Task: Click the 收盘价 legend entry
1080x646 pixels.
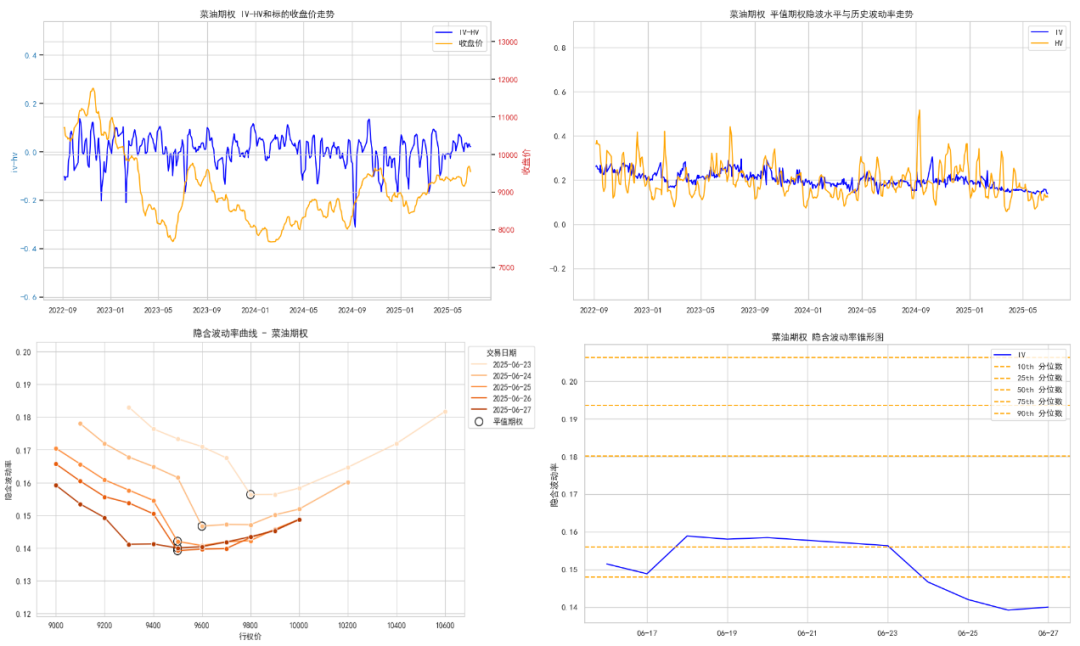Action: [x=459, y=43]
